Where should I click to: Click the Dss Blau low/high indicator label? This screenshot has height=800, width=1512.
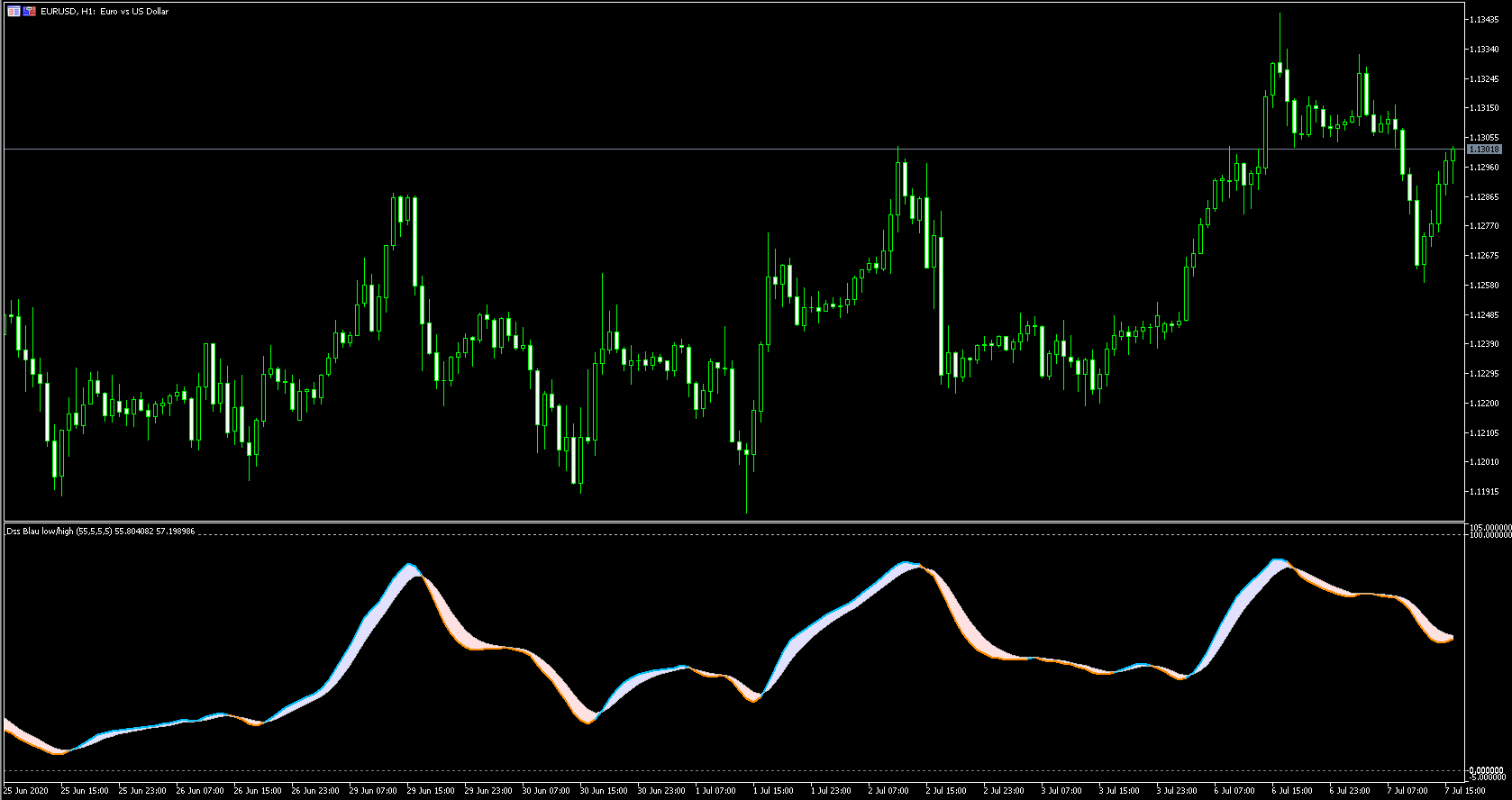(x=101, y=532)
